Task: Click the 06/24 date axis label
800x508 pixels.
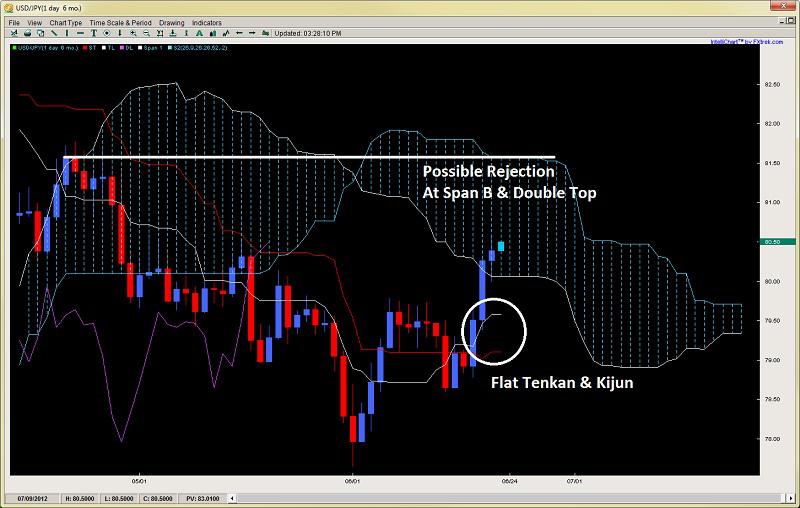Action: [510, 480]
